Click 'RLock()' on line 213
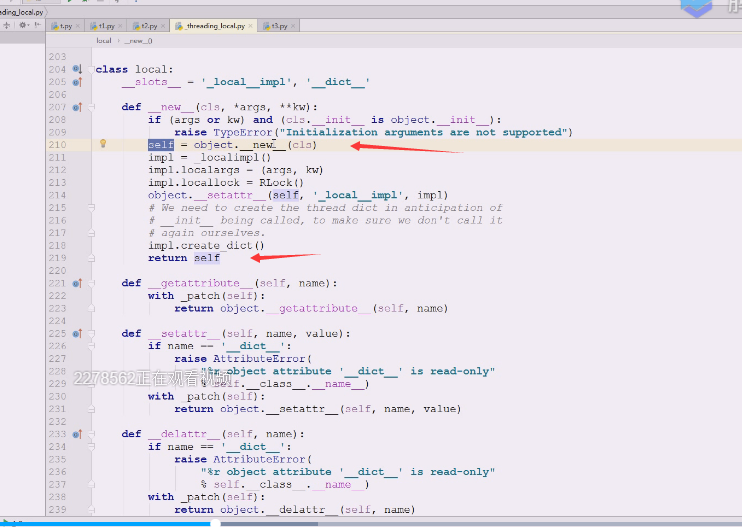 pos(281,183)
